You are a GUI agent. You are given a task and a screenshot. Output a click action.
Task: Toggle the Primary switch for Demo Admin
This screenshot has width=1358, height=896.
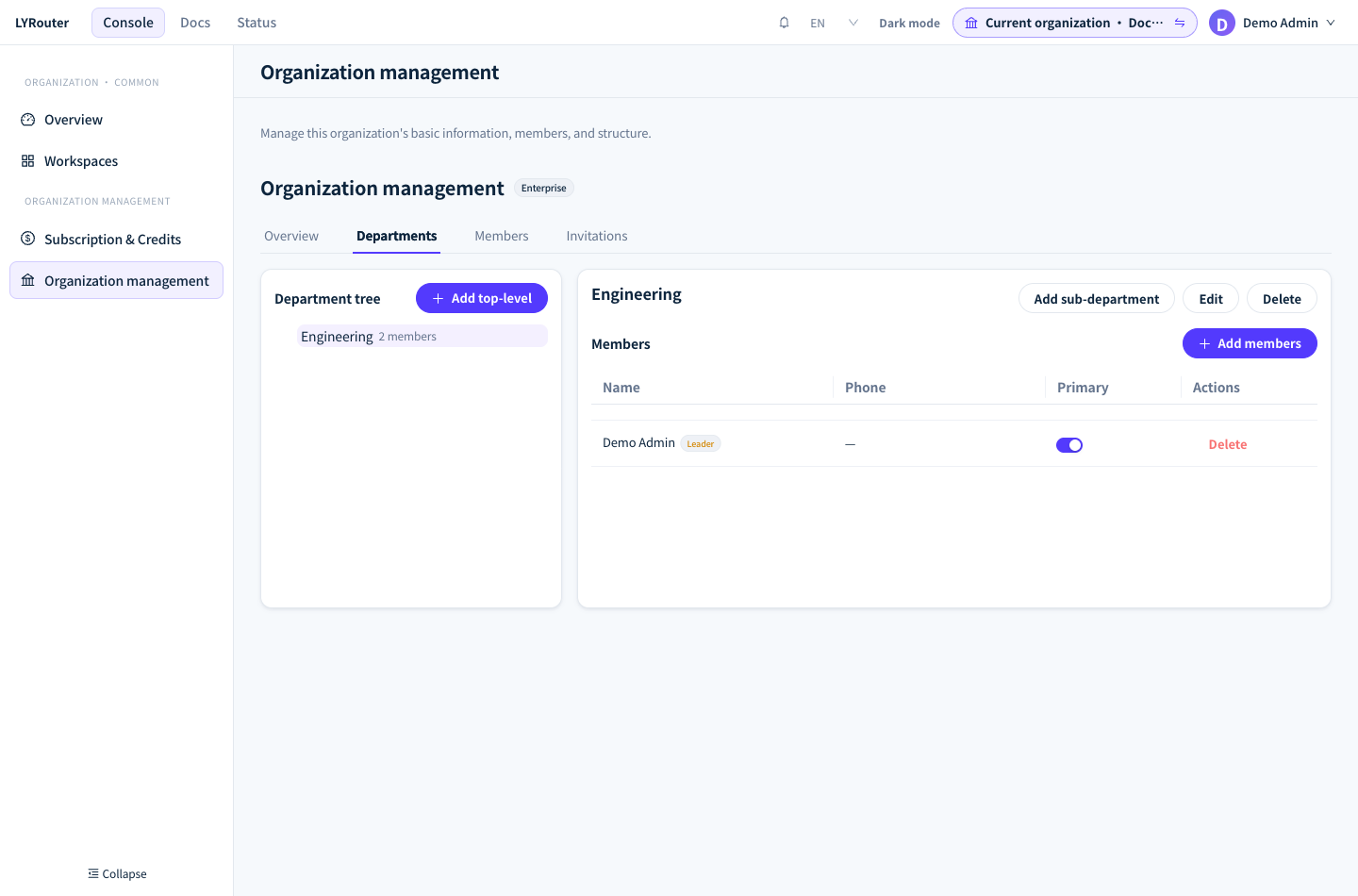1069,445
